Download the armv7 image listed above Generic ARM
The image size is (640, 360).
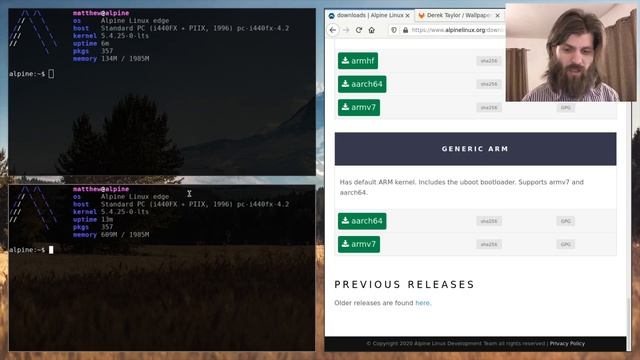pyautogui.click(x=359, y=107)
